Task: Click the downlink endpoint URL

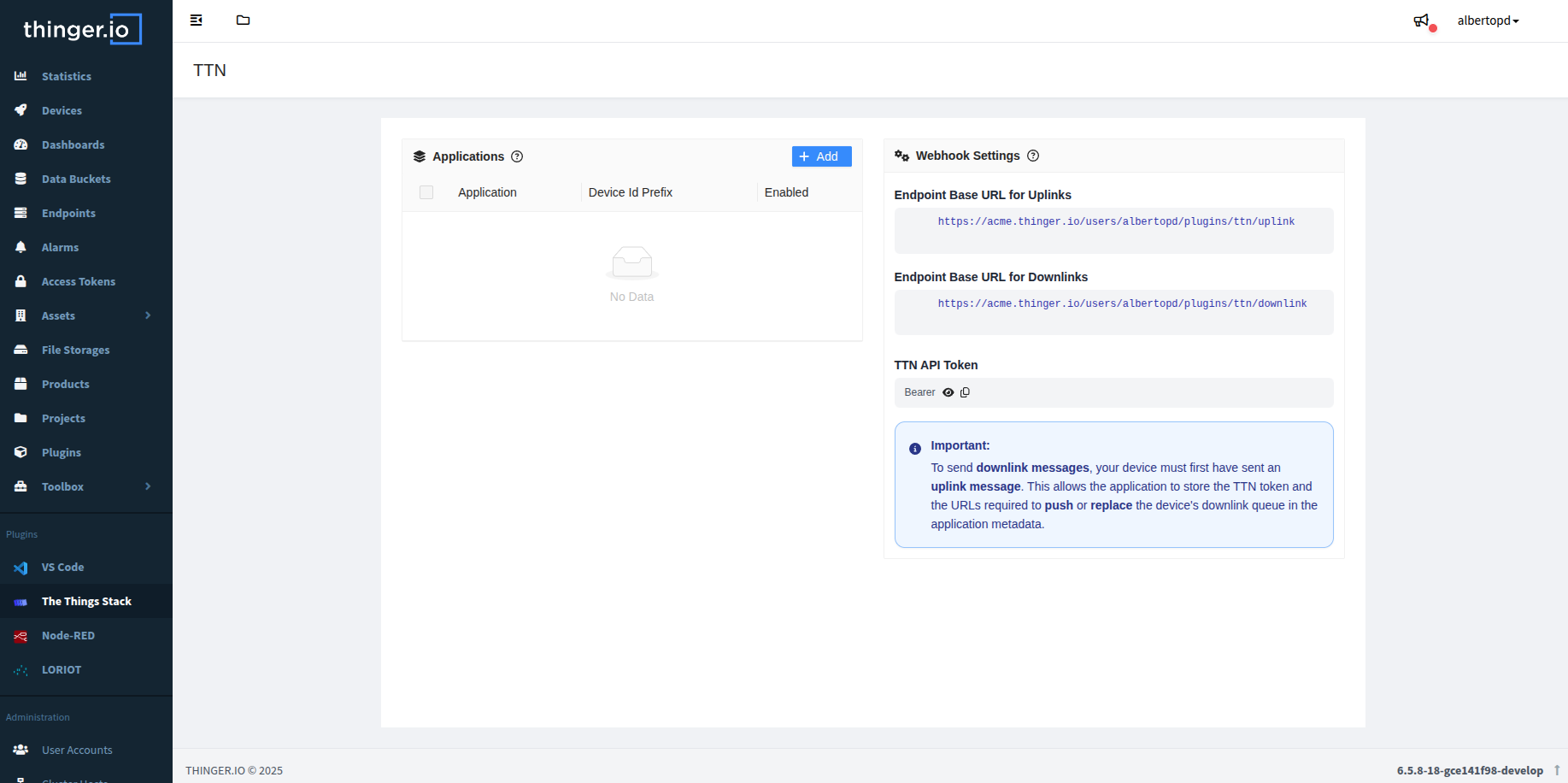Action: click(x=1122, y=303)
